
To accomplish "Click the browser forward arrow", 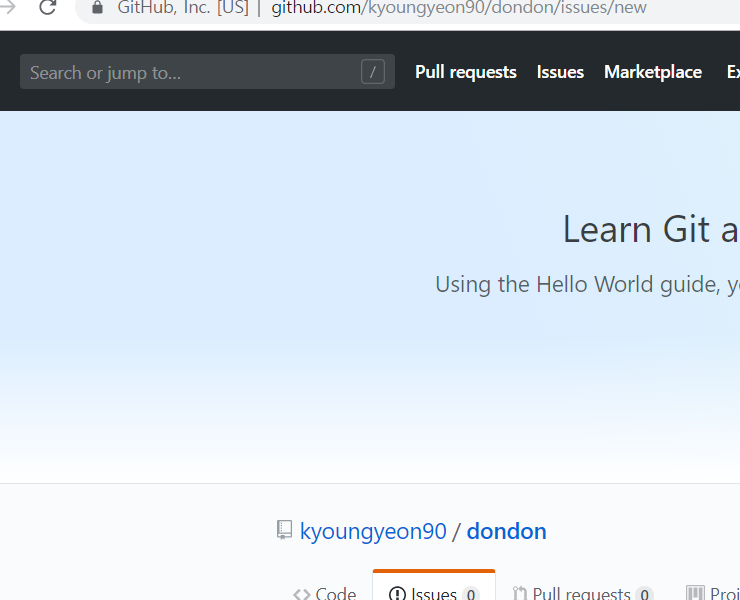I will [7, 7].
